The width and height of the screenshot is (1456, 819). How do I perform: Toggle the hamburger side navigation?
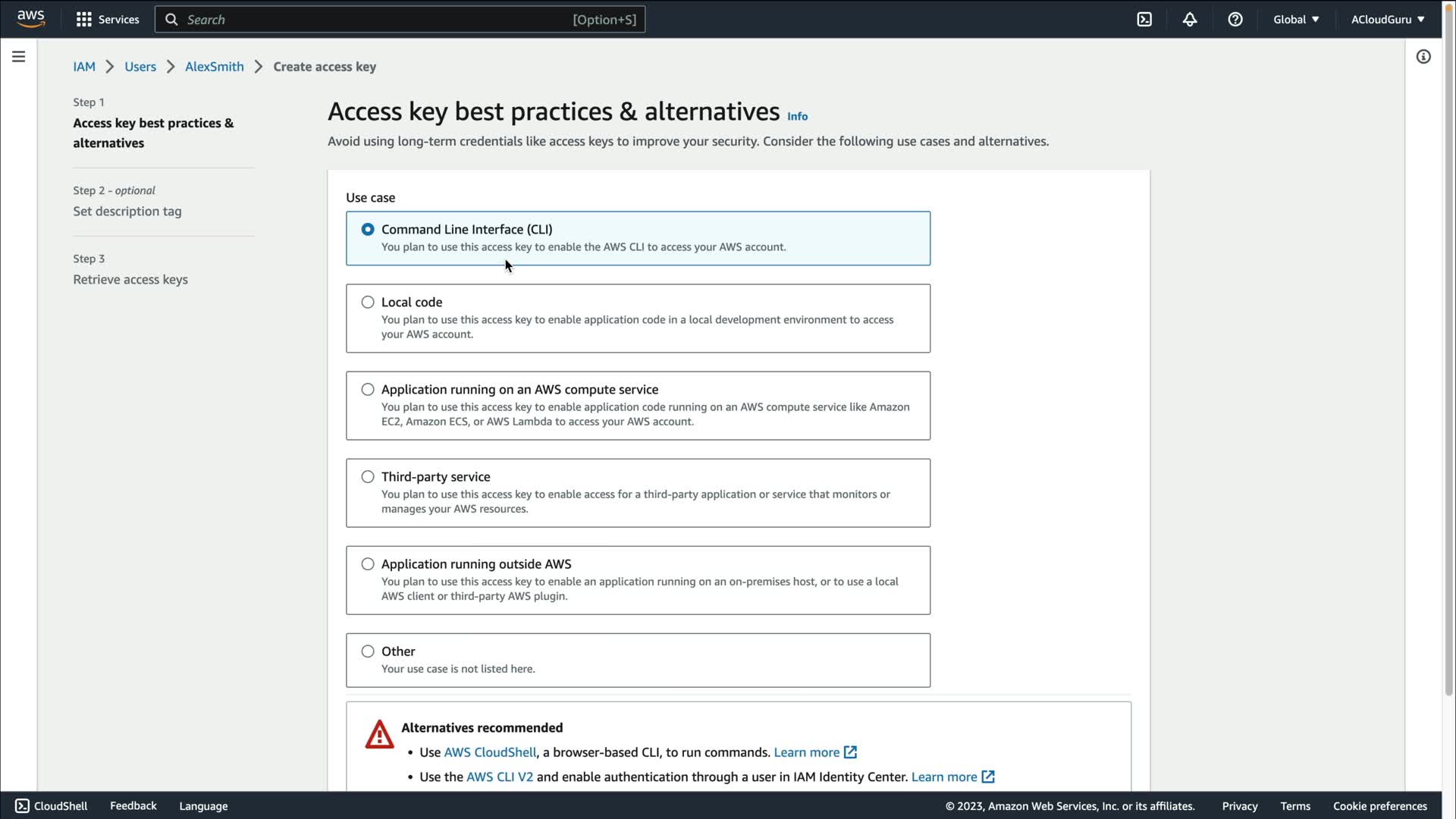[19, 57]
